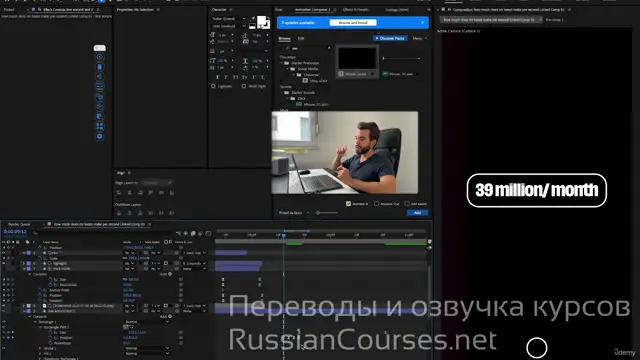Toggle Faux Bold in Character panel
Image resolution: width=640 pixels, height=360 pixels.
tap(217, 77)
